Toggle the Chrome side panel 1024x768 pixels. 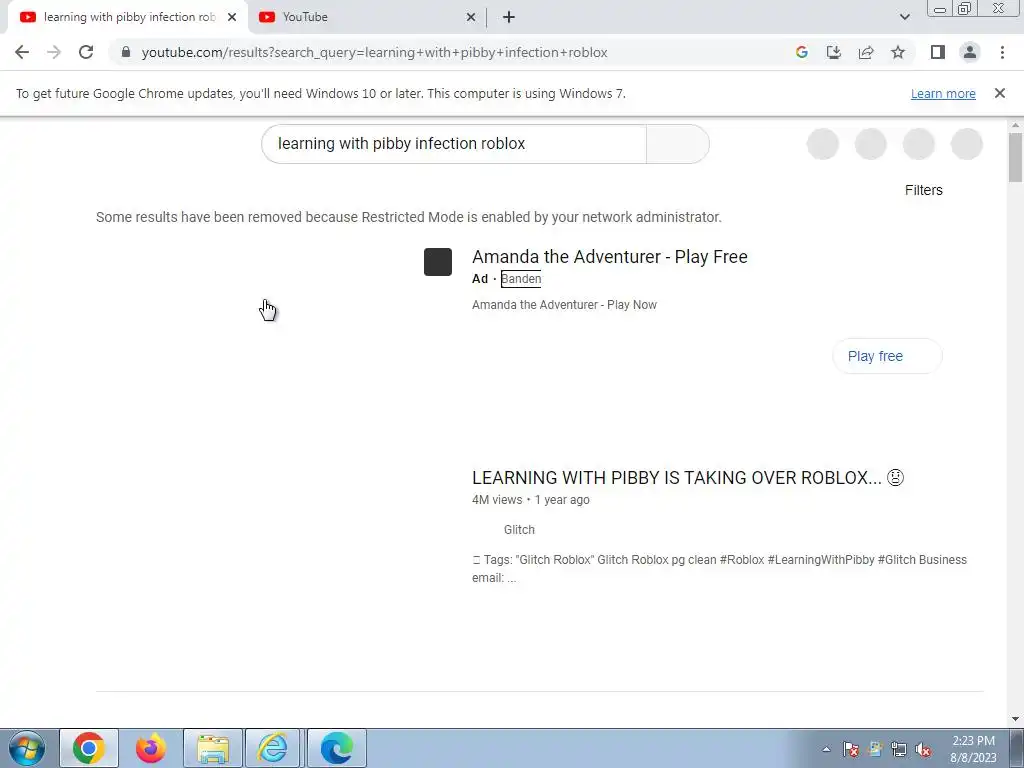click(x=938, y=52)
